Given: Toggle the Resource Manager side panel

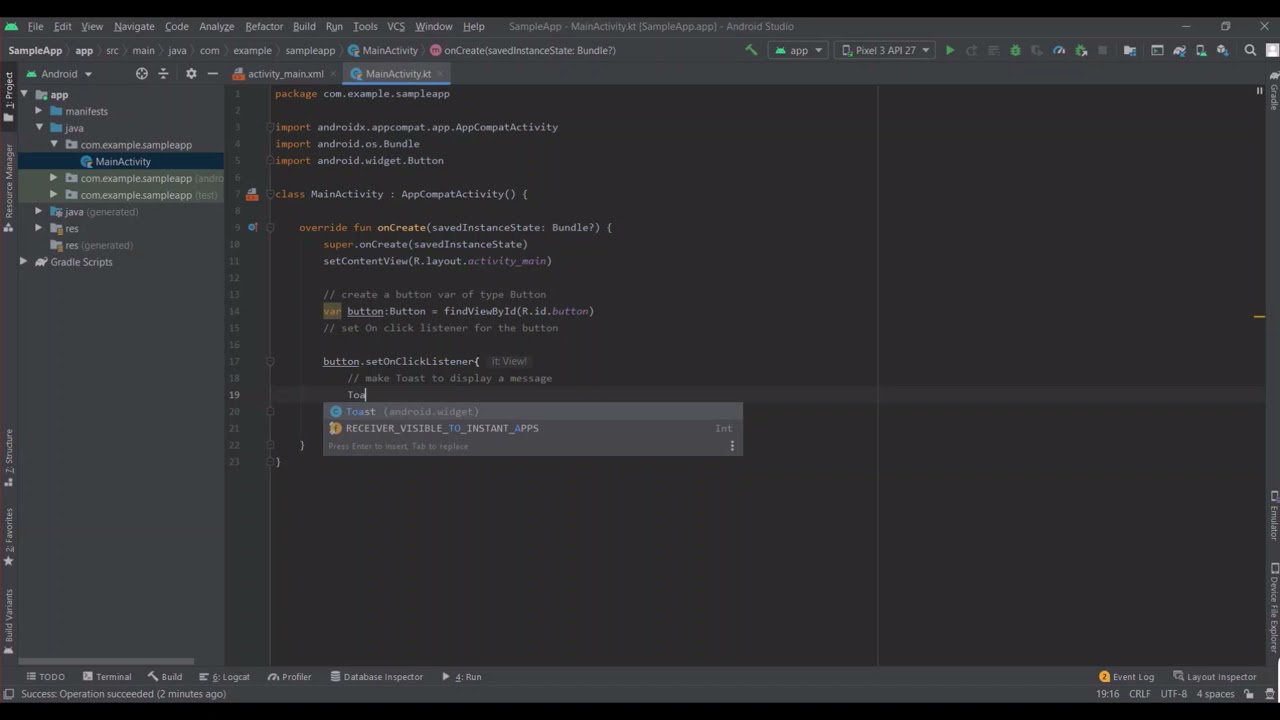Looking at the screenshot, I should tap(9, 188).
